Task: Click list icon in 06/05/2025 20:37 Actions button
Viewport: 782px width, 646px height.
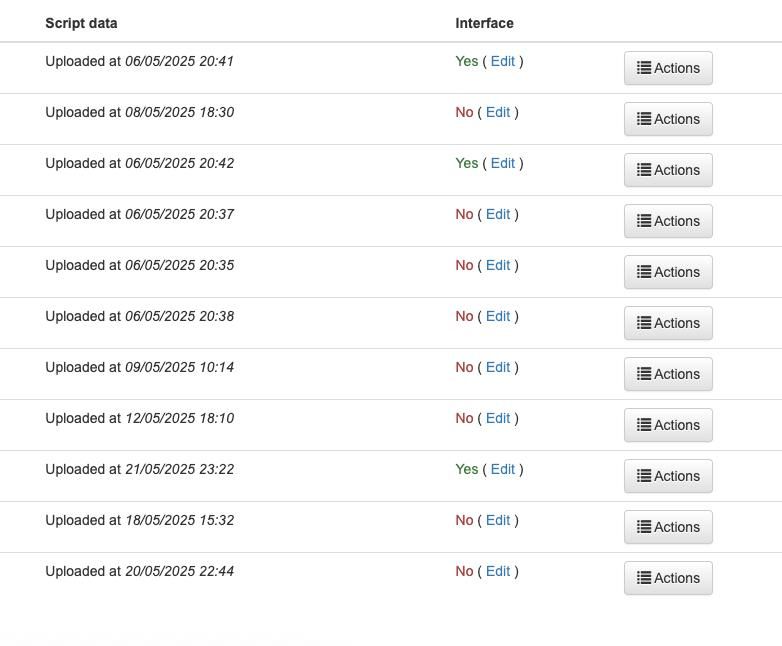Action: [645, 221]
